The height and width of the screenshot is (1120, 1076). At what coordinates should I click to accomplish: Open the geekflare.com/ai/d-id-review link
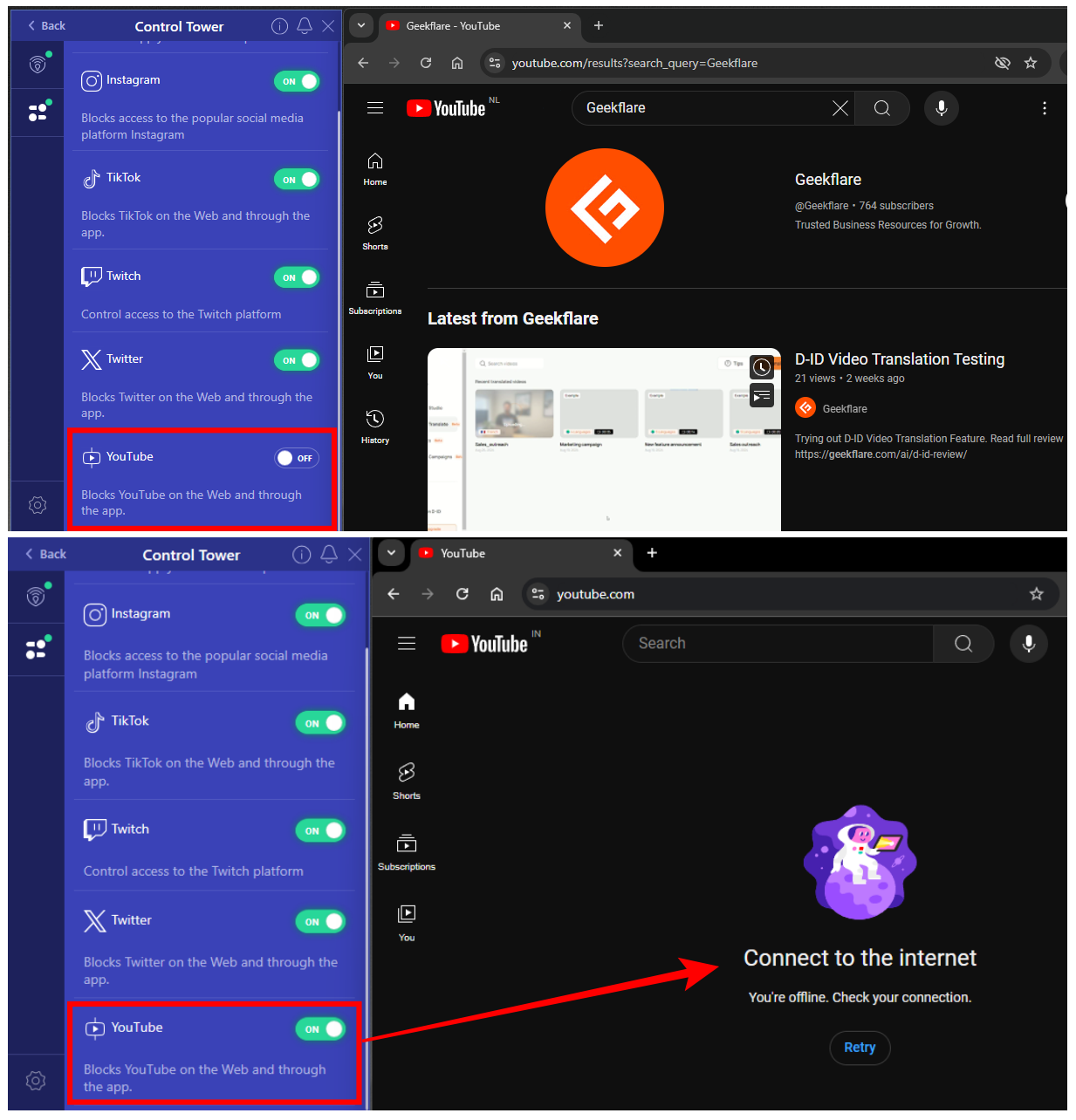point(881,454)
